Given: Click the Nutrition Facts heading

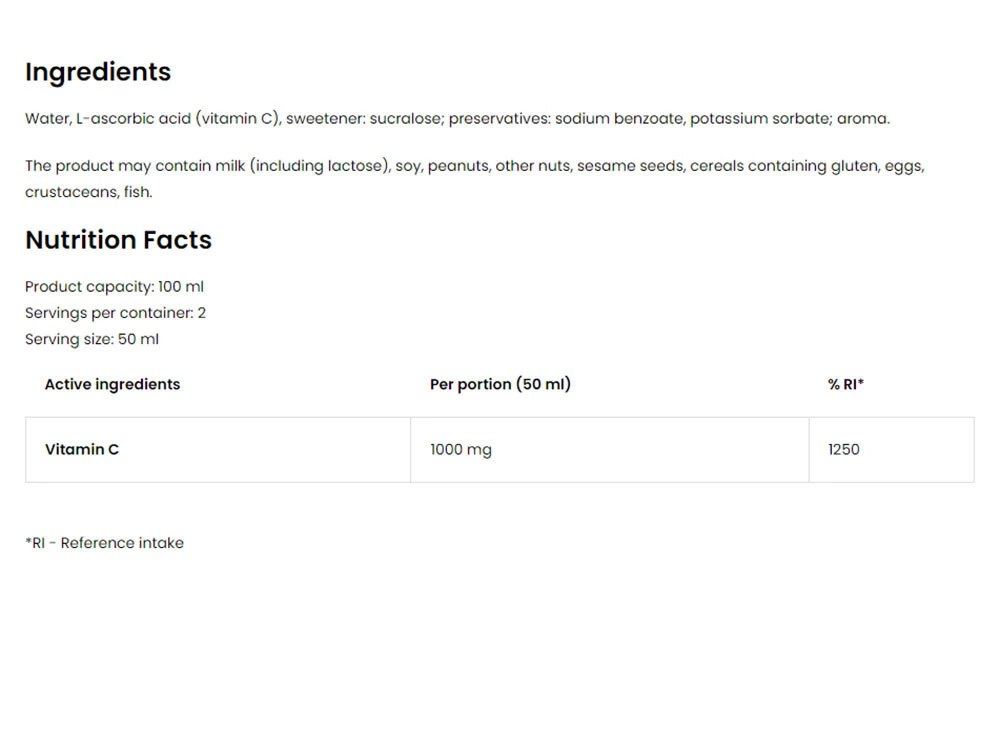Looking at the screenshot, I should 118,240.
